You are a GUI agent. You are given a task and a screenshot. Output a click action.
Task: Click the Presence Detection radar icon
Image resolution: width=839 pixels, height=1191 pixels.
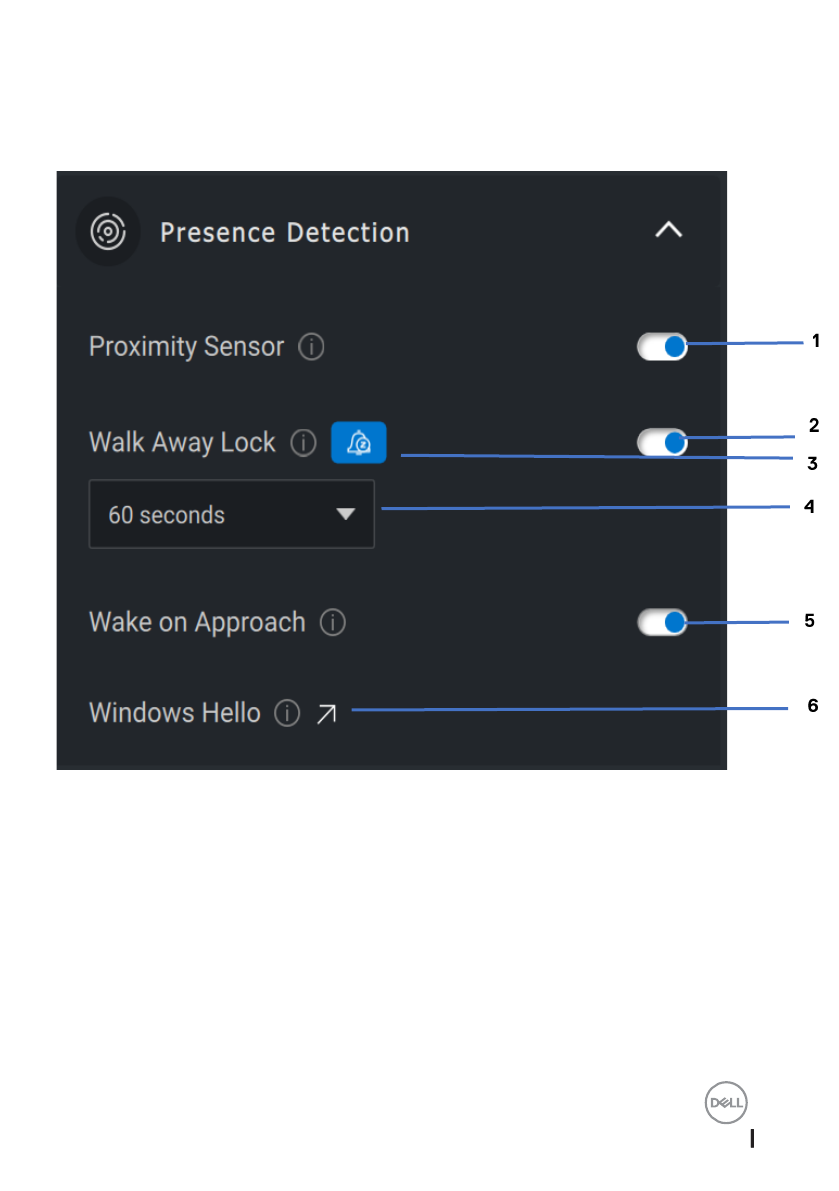108,233
